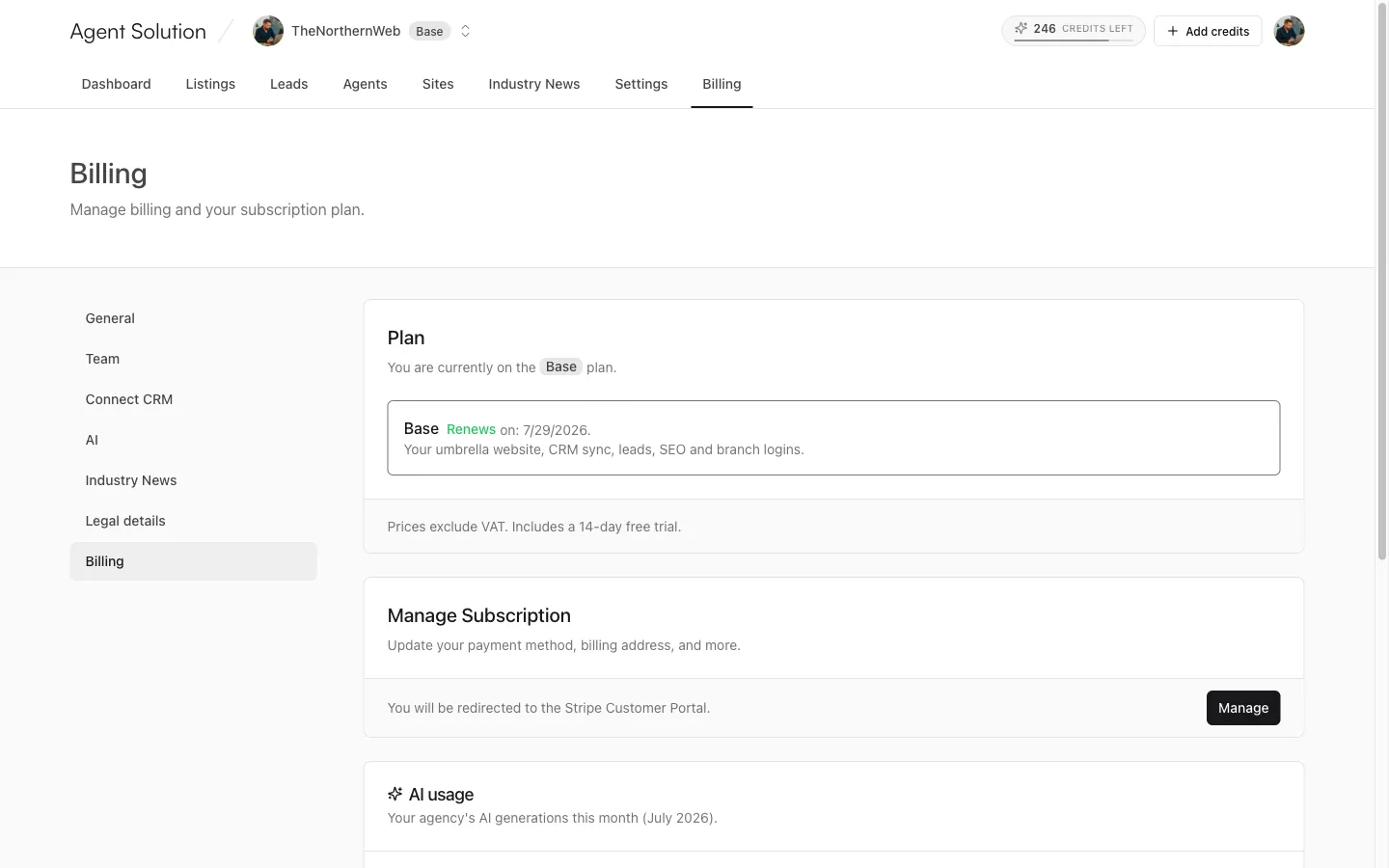
Task: Select the Billing tab in top navigation
Action: tap(722, 84)
